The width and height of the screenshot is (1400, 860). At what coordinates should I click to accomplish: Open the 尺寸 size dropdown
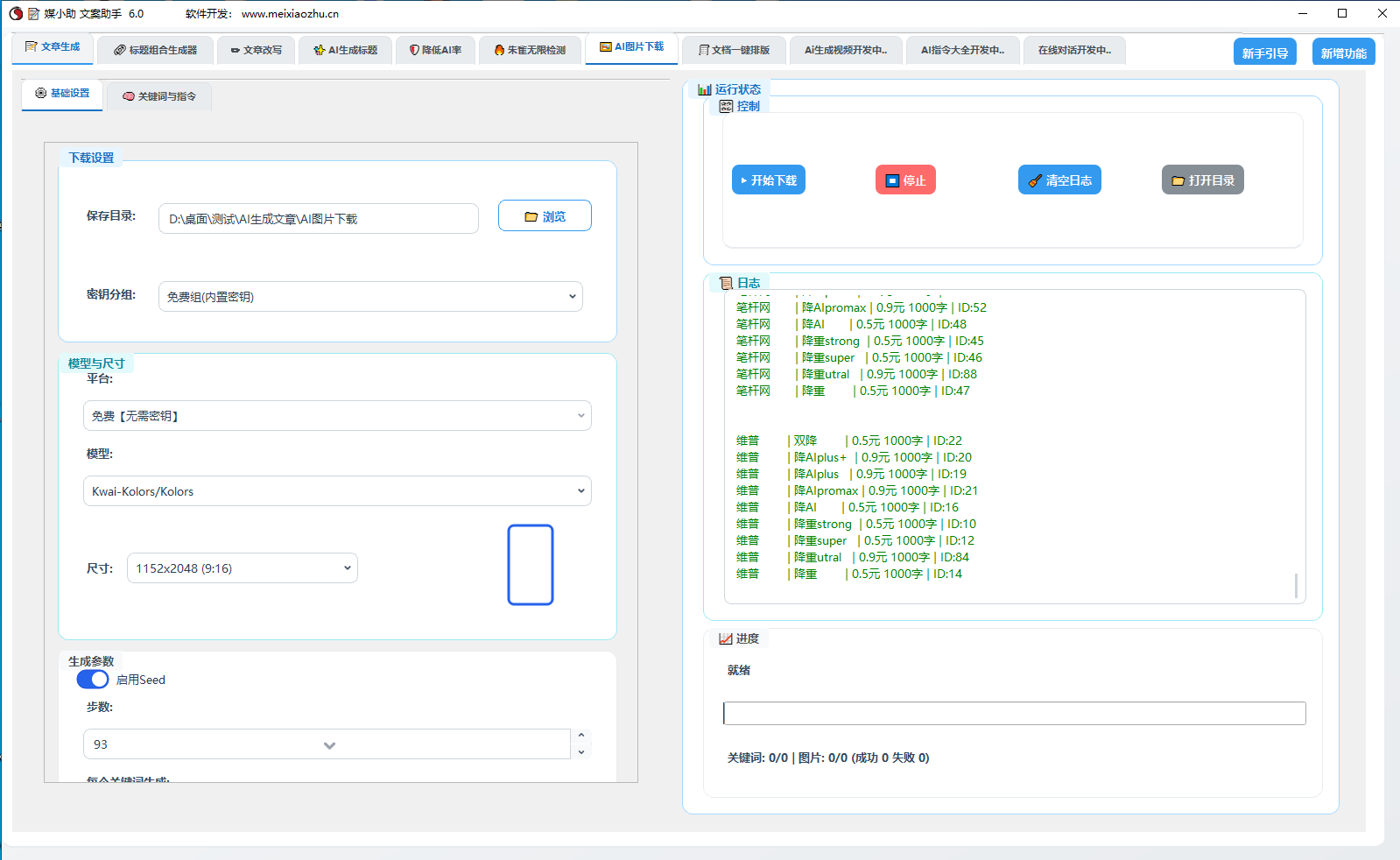click(x=243, y=568)
